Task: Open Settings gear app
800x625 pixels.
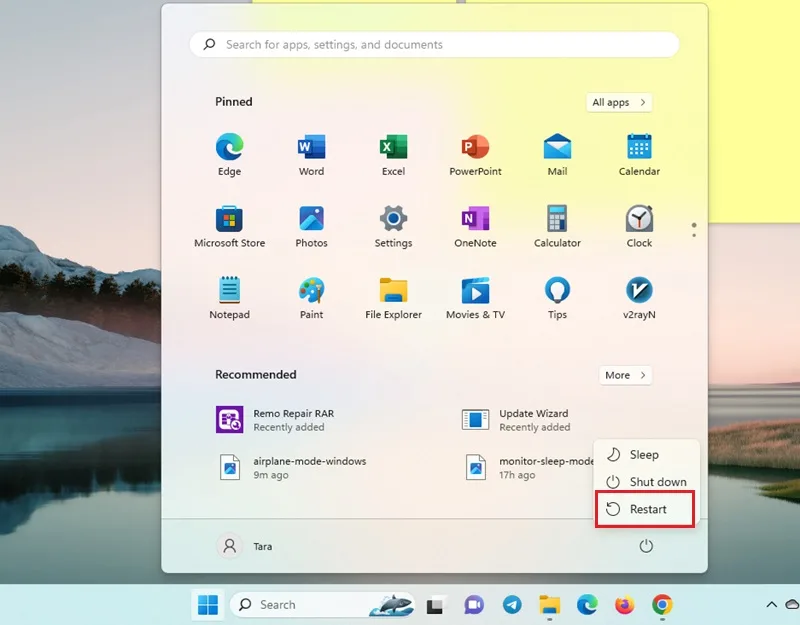Action: click(393, 227)
